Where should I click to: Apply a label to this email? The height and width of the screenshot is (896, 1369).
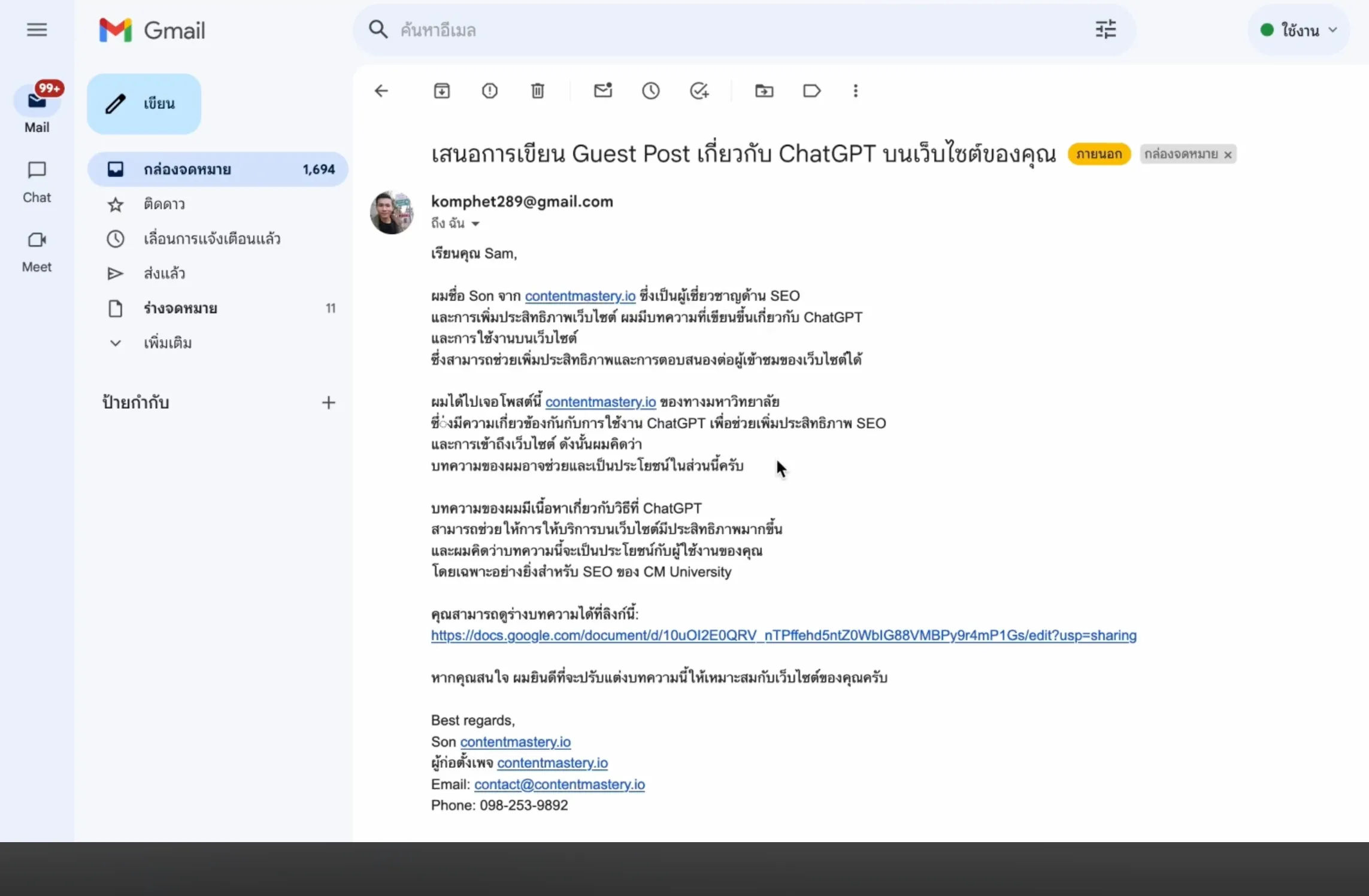coord(811,91)
